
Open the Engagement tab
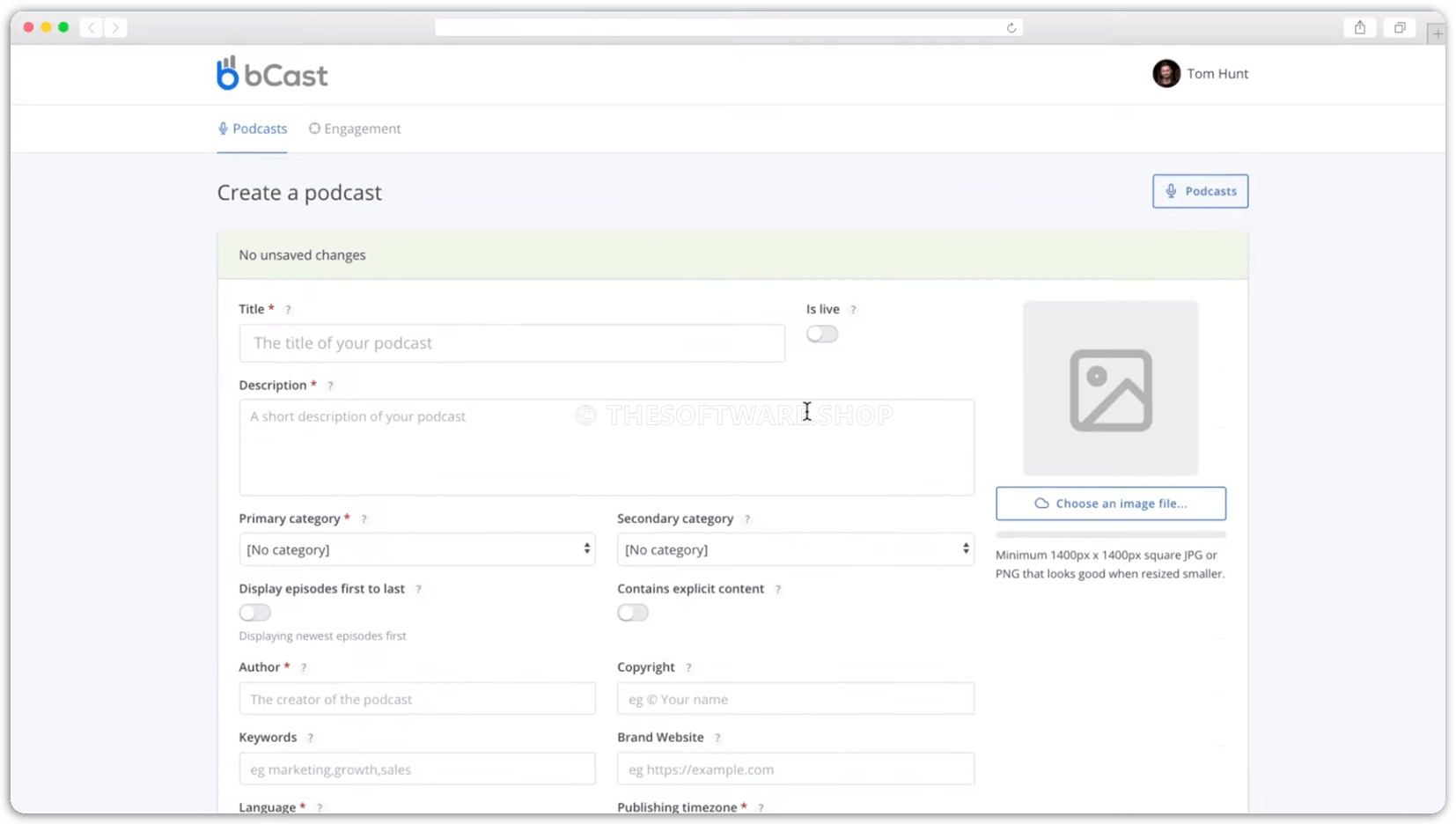[x=355, y=129]
